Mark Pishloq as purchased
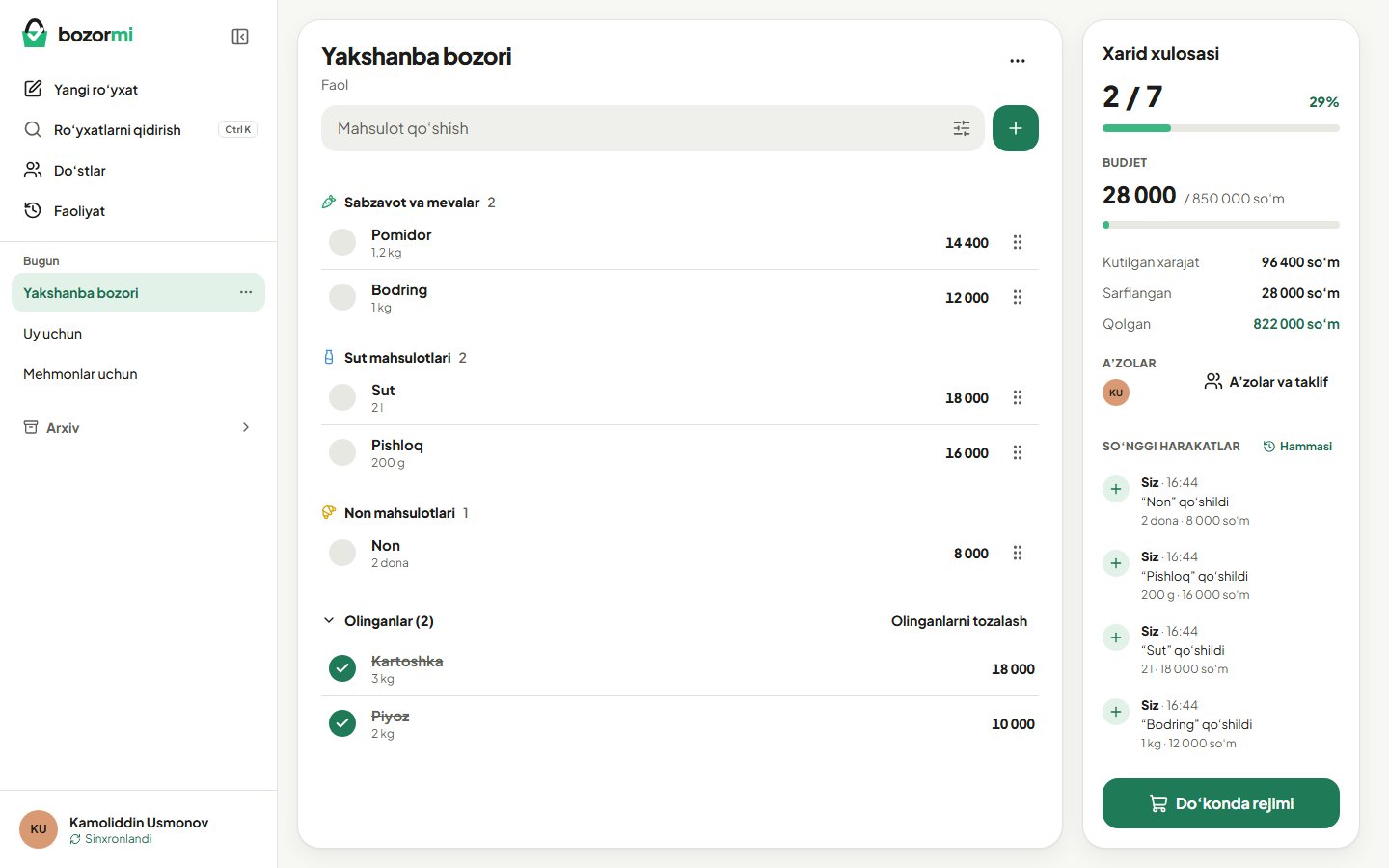 click(342, 452)
